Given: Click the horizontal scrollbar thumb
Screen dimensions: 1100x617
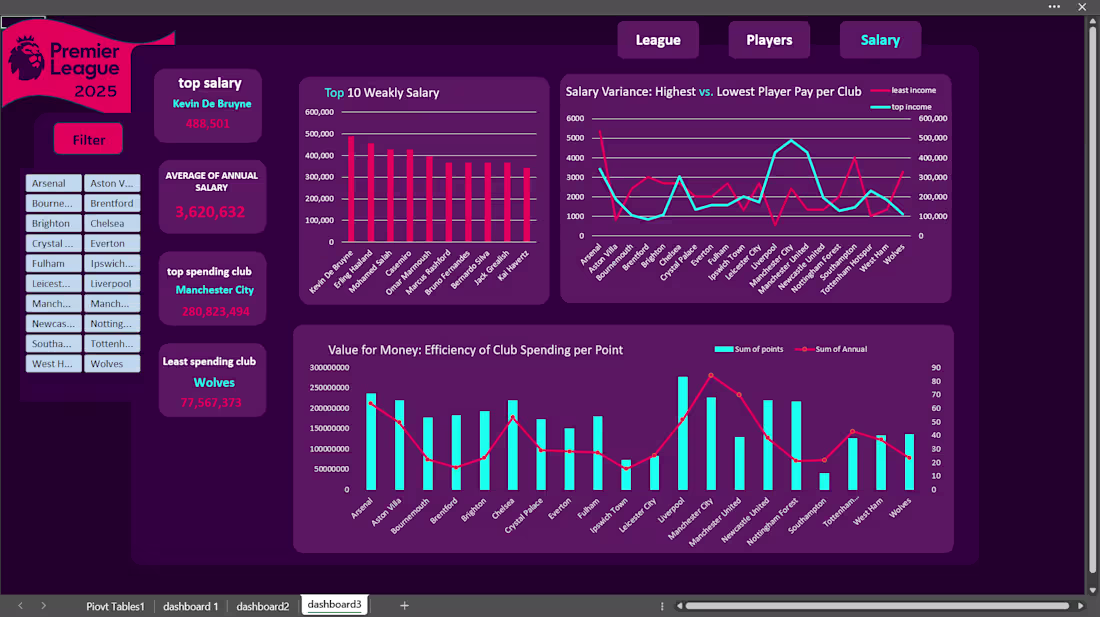Looking at the screenshot, I should point(877,606).
